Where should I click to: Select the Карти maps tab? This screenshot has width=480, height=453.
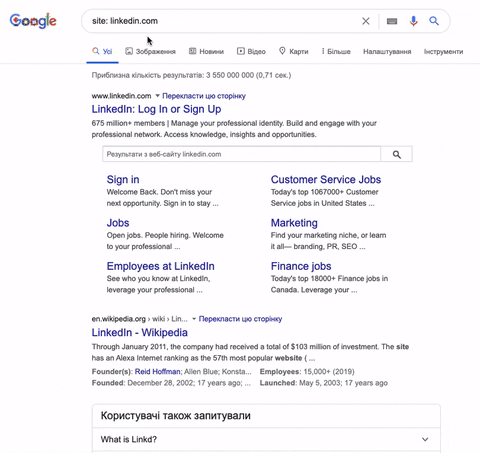tap(294, 51)
